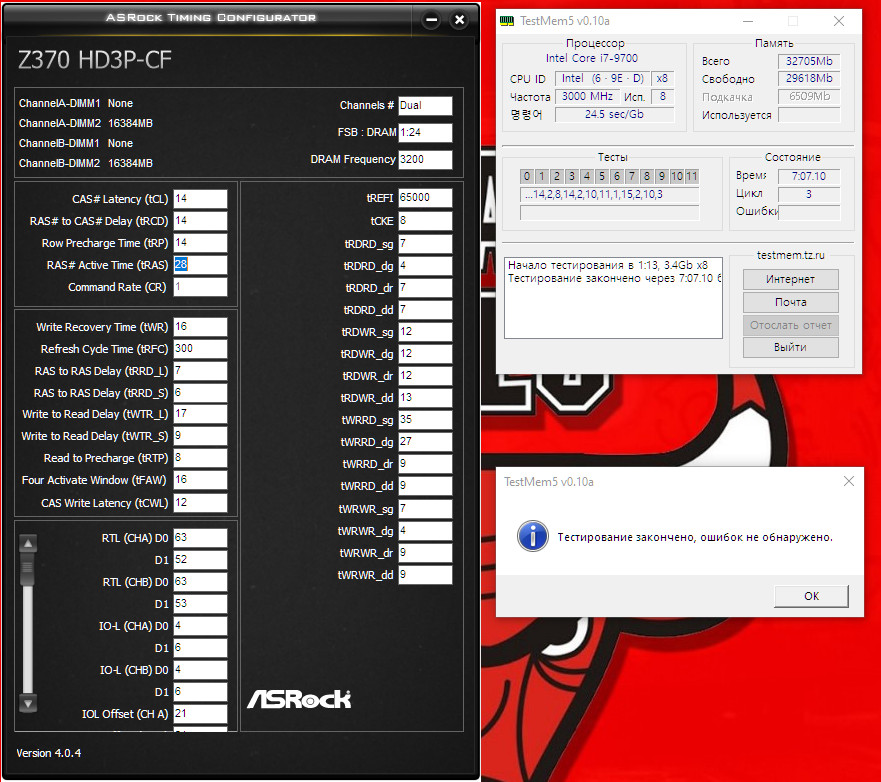Click the test sequence text ...14,2,8,14,2,10,11

pyautogui.click(x=609, y=195)
